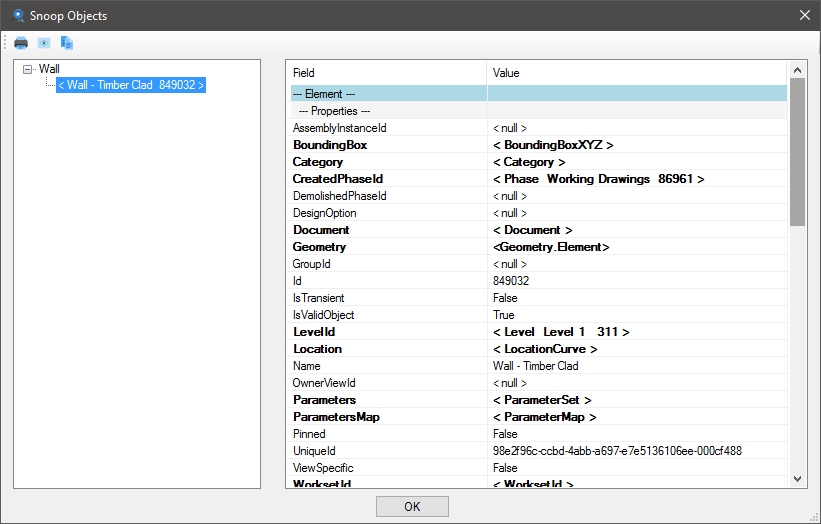The height and width of the screenshot is (524, 821).
Task: Open the BoundingBox field
Action: click(x=330, y=145)
